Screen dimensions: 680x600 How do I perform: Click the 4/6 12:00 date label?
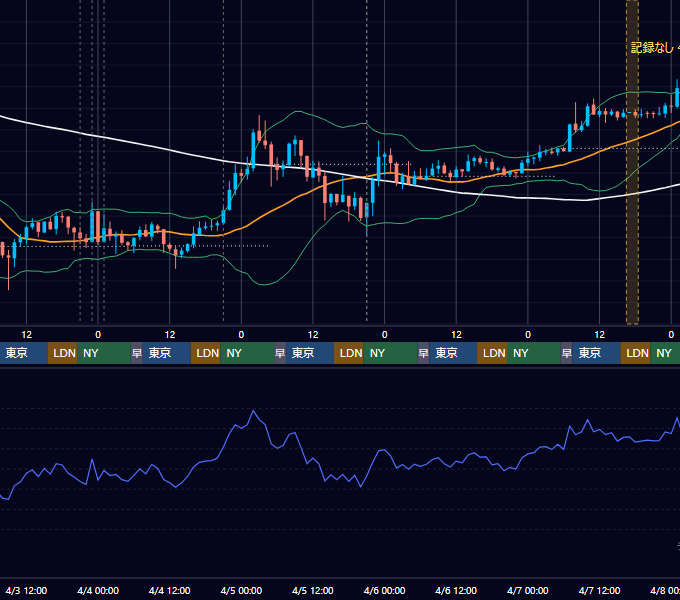coord(456,590)
